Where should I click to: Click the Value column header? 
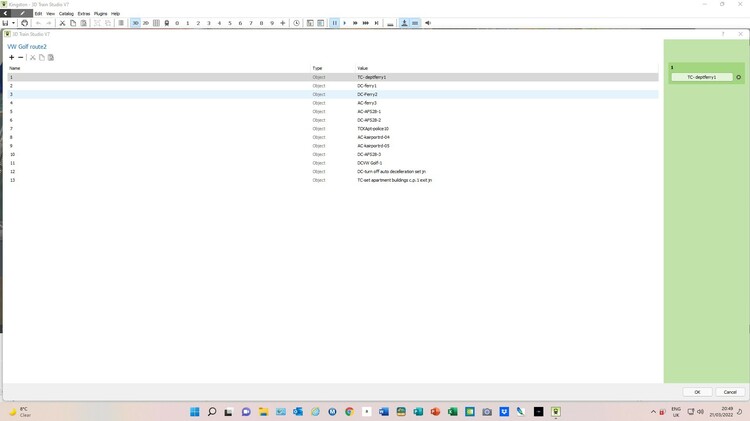pos(363,68)
